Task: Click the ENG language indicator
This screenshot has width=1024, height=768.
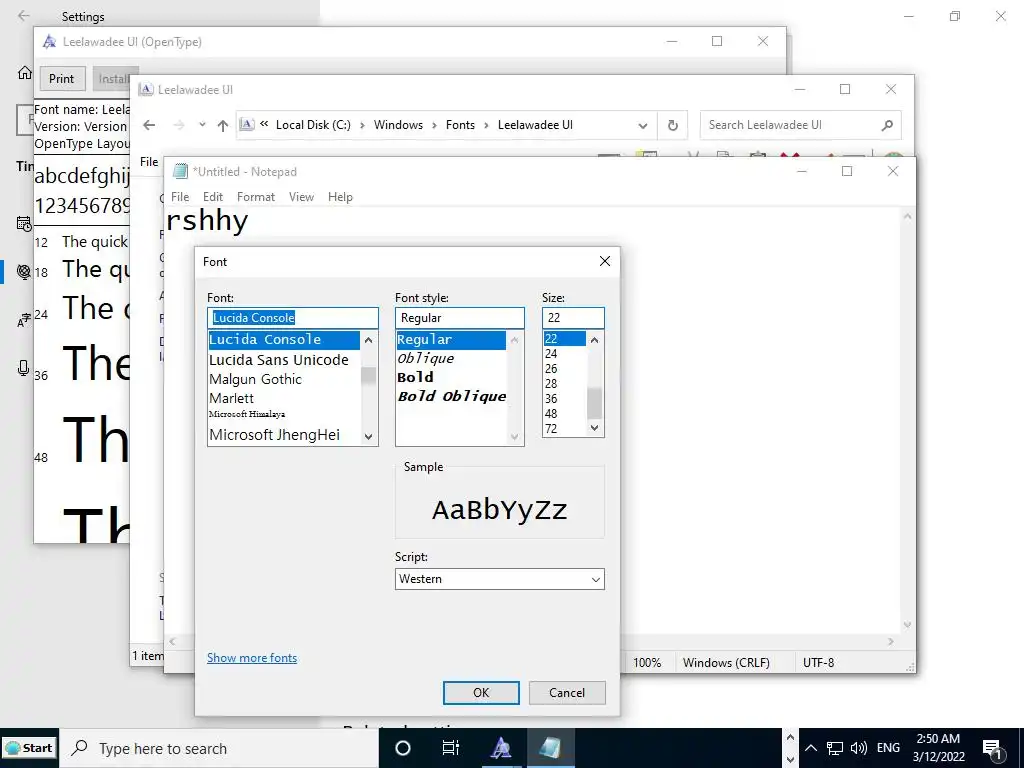Action: pyautogui.click(x=888, y=748)
